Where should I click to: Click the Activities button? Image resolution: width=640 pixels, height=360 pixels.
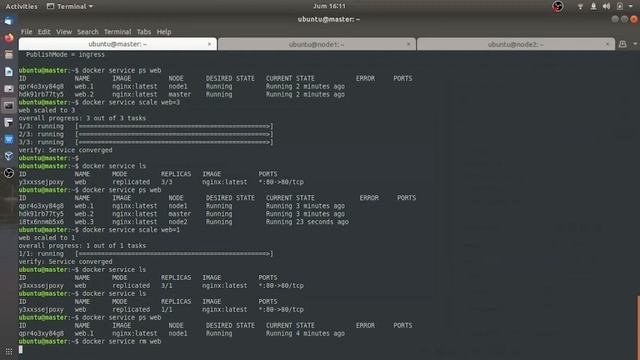point(21,6)
